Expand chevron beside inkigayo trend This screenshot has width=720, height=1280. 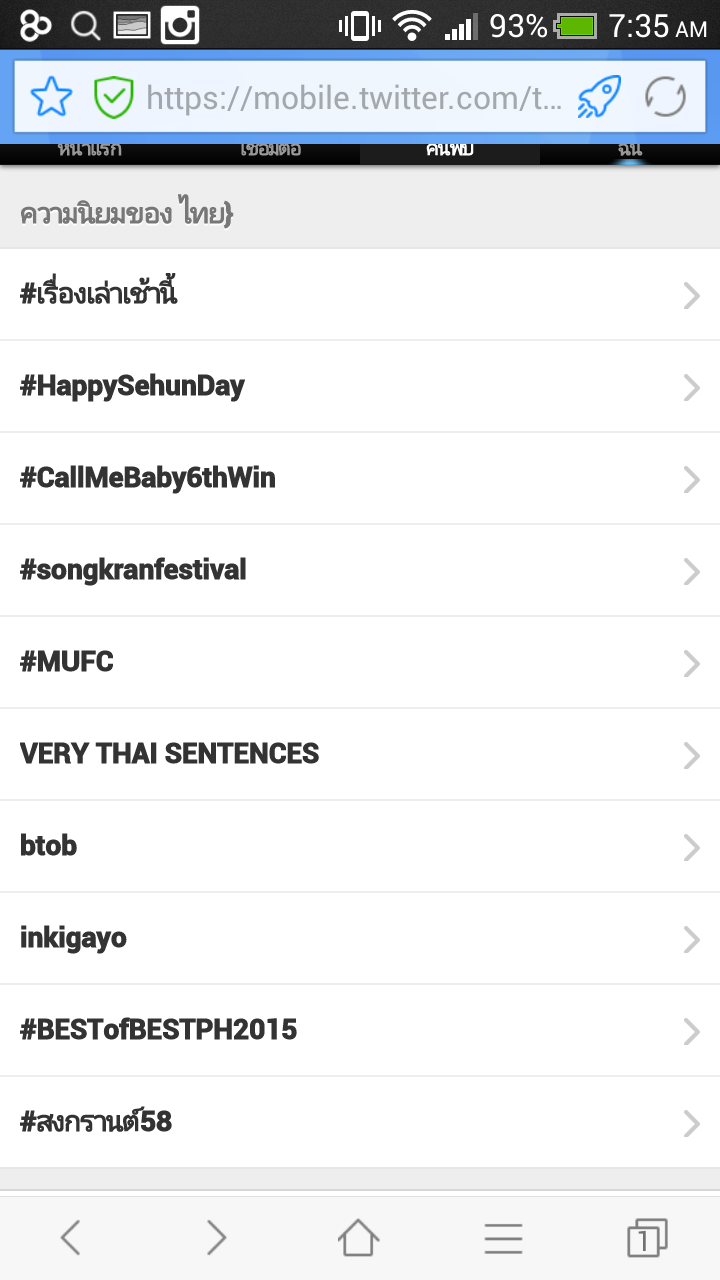(x=691, y=939)
